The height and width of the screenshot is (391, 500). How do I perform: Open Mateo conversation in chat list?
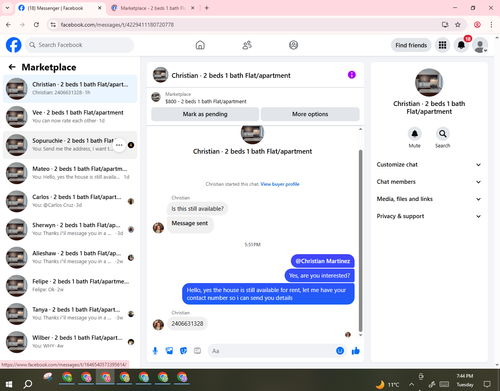point(70,173)
